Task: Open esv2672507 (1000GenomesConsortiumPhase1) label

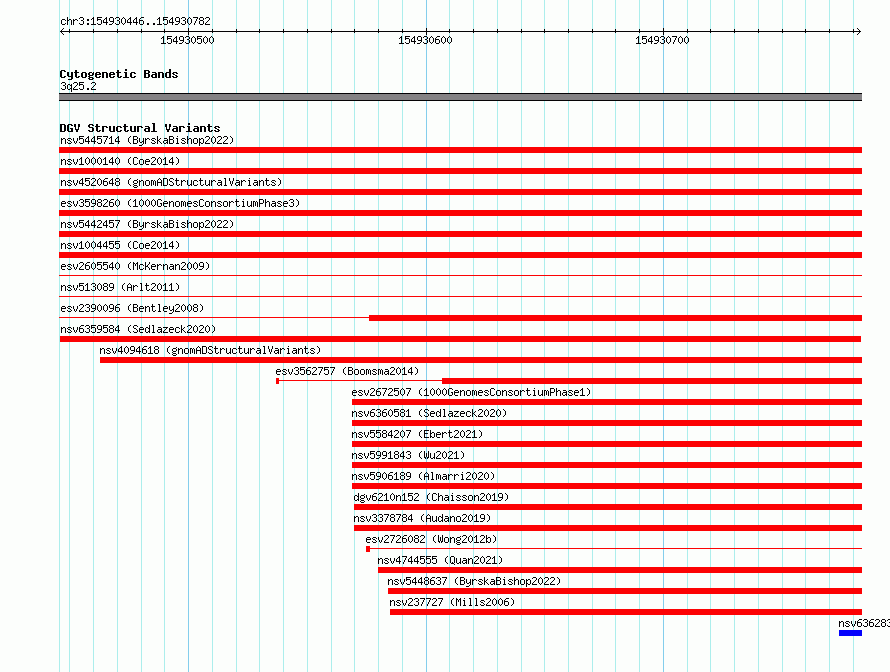Action: [471, 392]
